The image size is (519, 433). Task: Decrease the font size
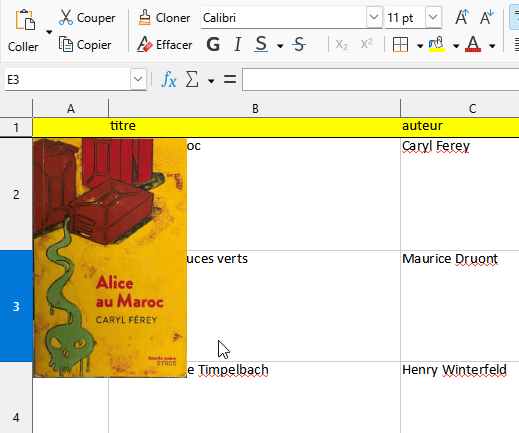pos(487,17)
